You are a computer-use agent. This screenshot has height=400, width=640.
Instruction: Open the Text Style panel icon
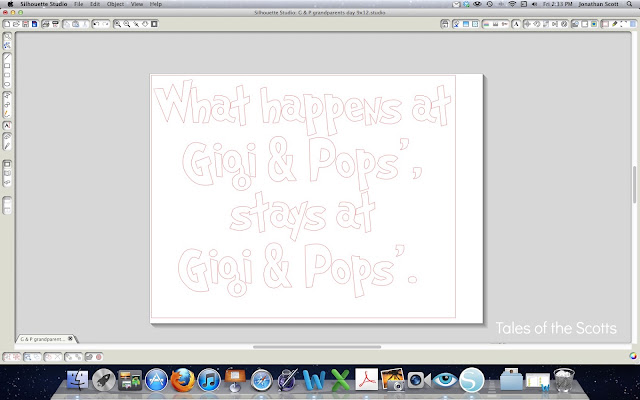(516, 24)
